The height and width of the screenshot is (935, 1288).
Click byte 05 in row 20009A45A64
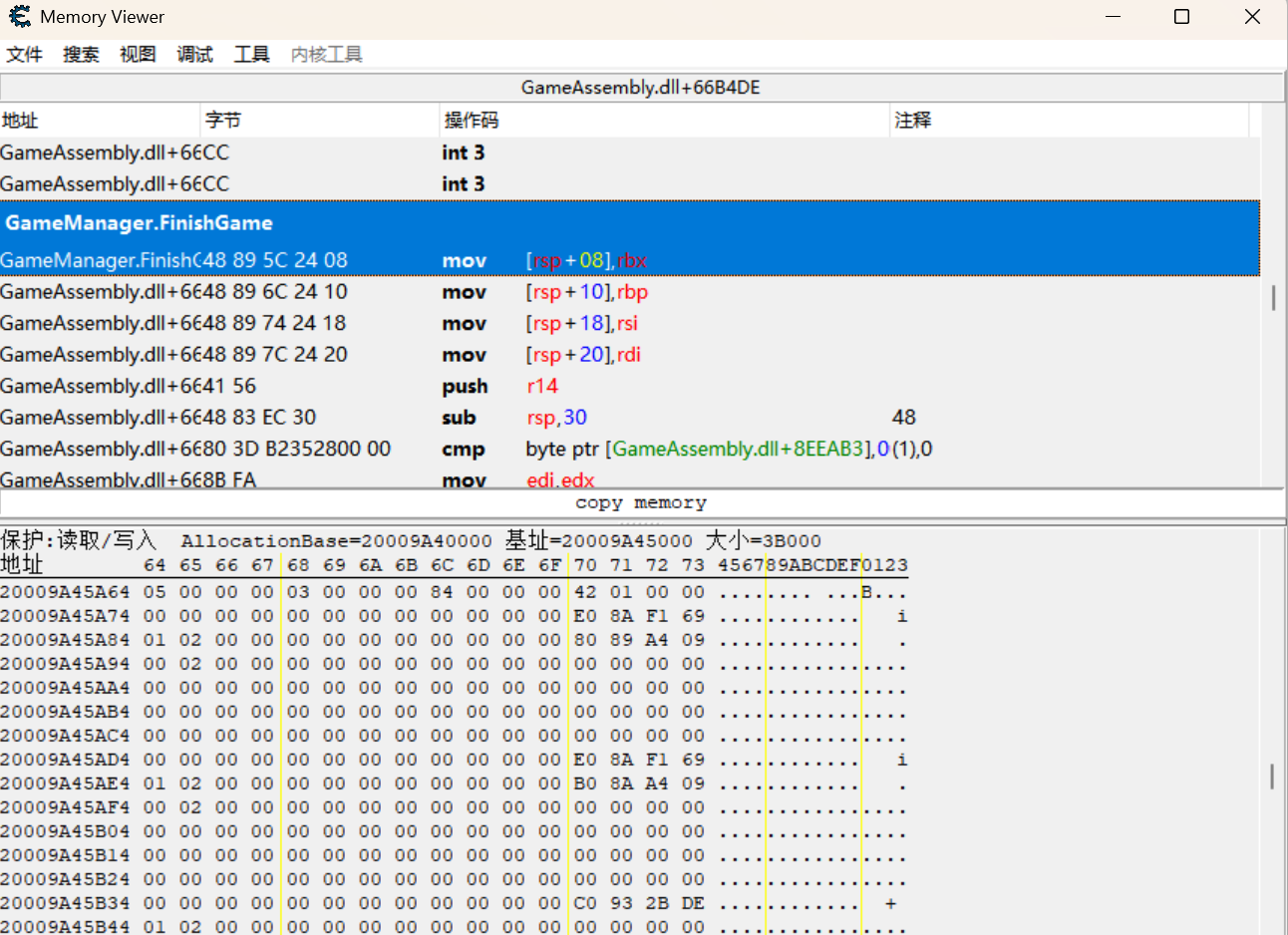[x=155, y=592]
